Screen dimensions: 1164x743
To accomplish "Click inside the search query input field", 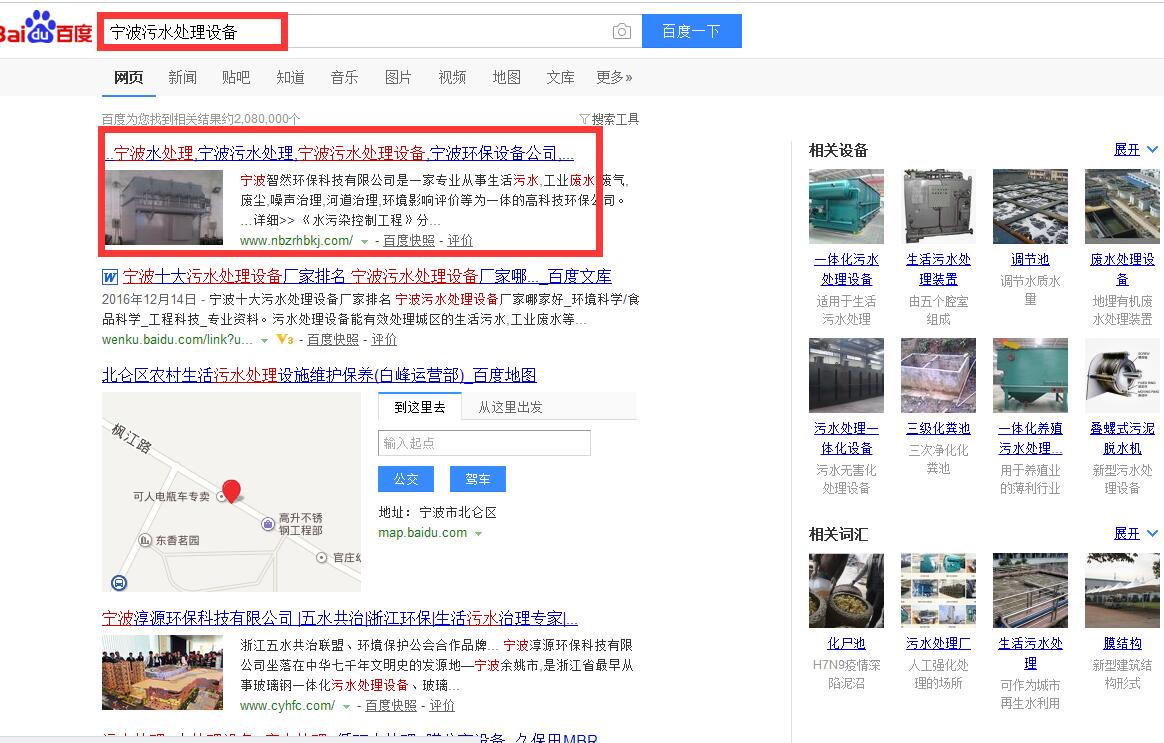I will click(x=372, y=31).
